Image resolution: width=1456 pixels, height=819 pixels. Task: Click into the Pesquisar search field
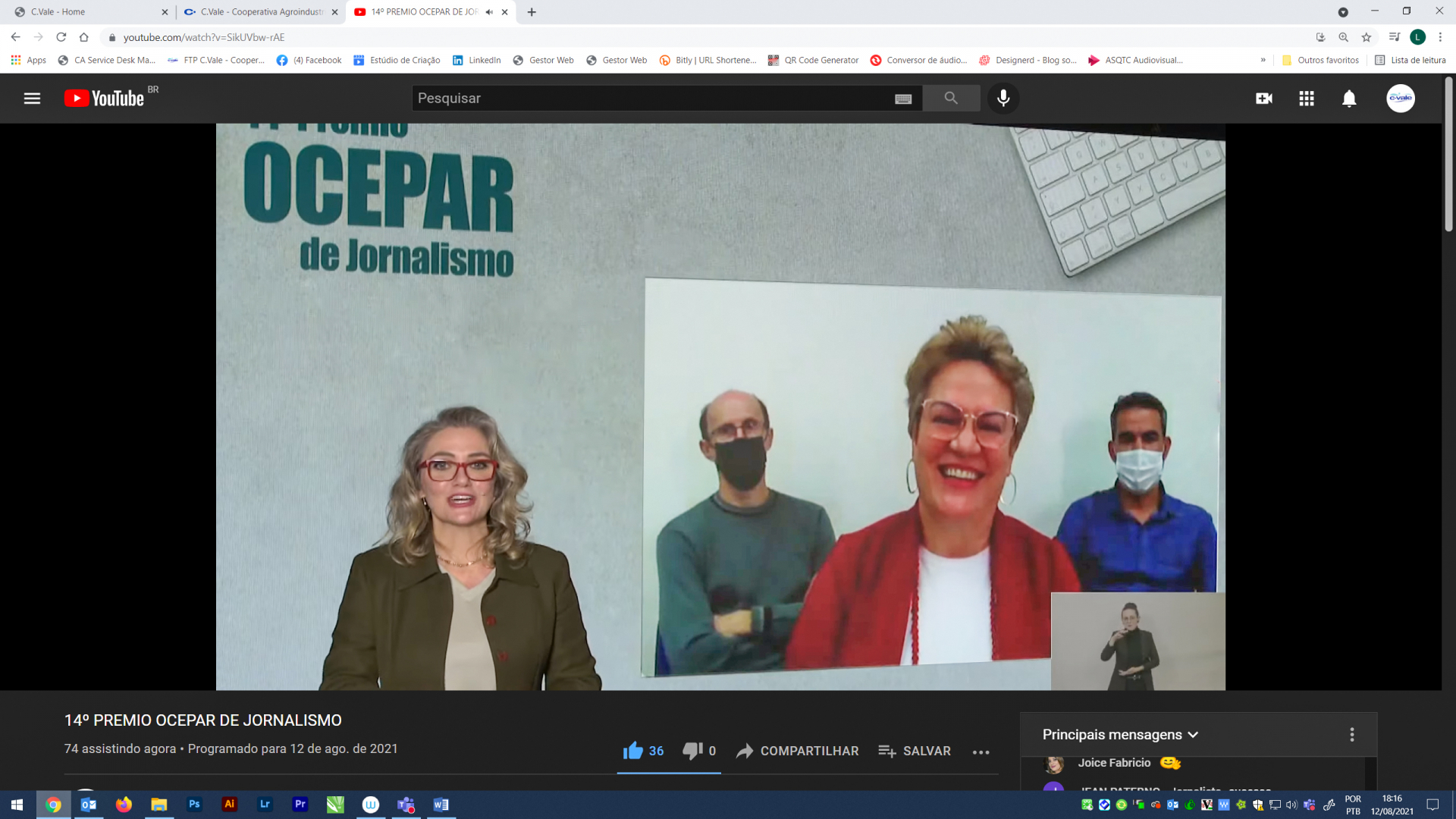coord(652,98)
